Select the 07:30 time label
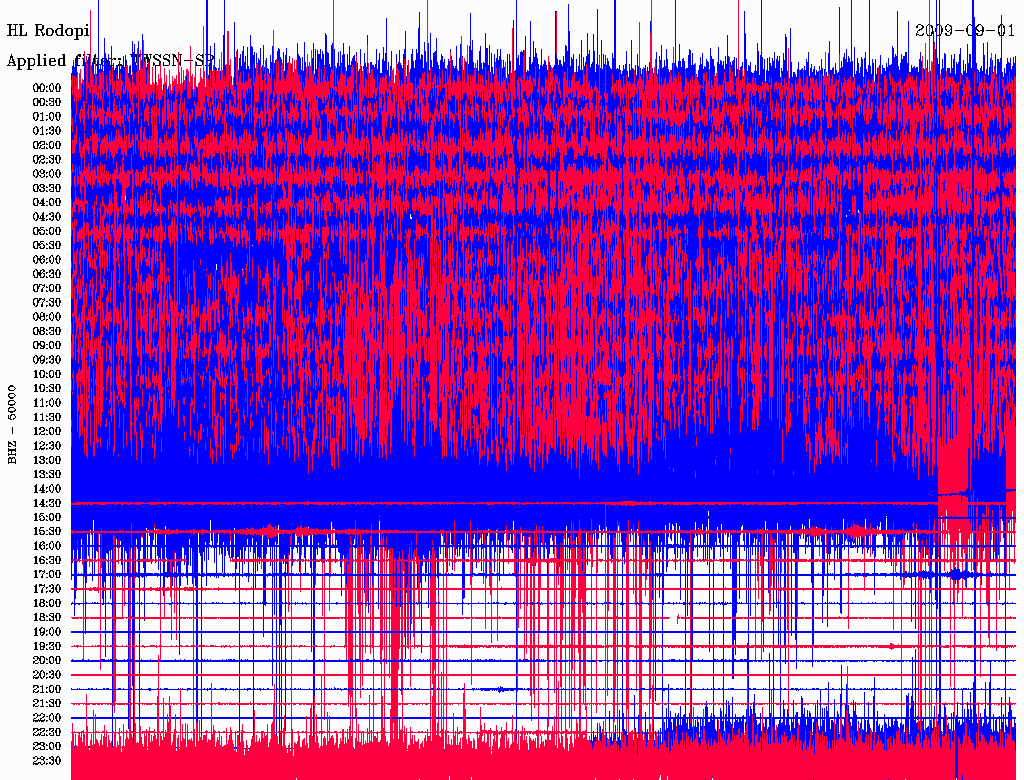Viewport: 1024px width, 780px height. pyautogui.click(x=47, y=303)
